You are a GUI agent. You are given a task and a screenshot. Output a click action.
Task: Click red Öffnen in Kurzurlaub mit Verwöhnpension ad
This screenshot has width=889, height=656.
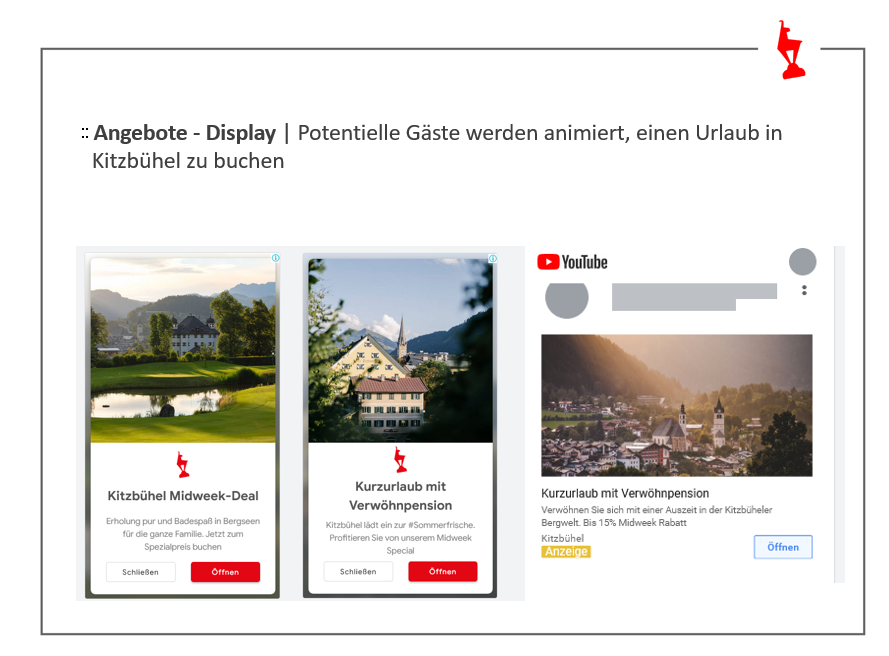[443, 572]
